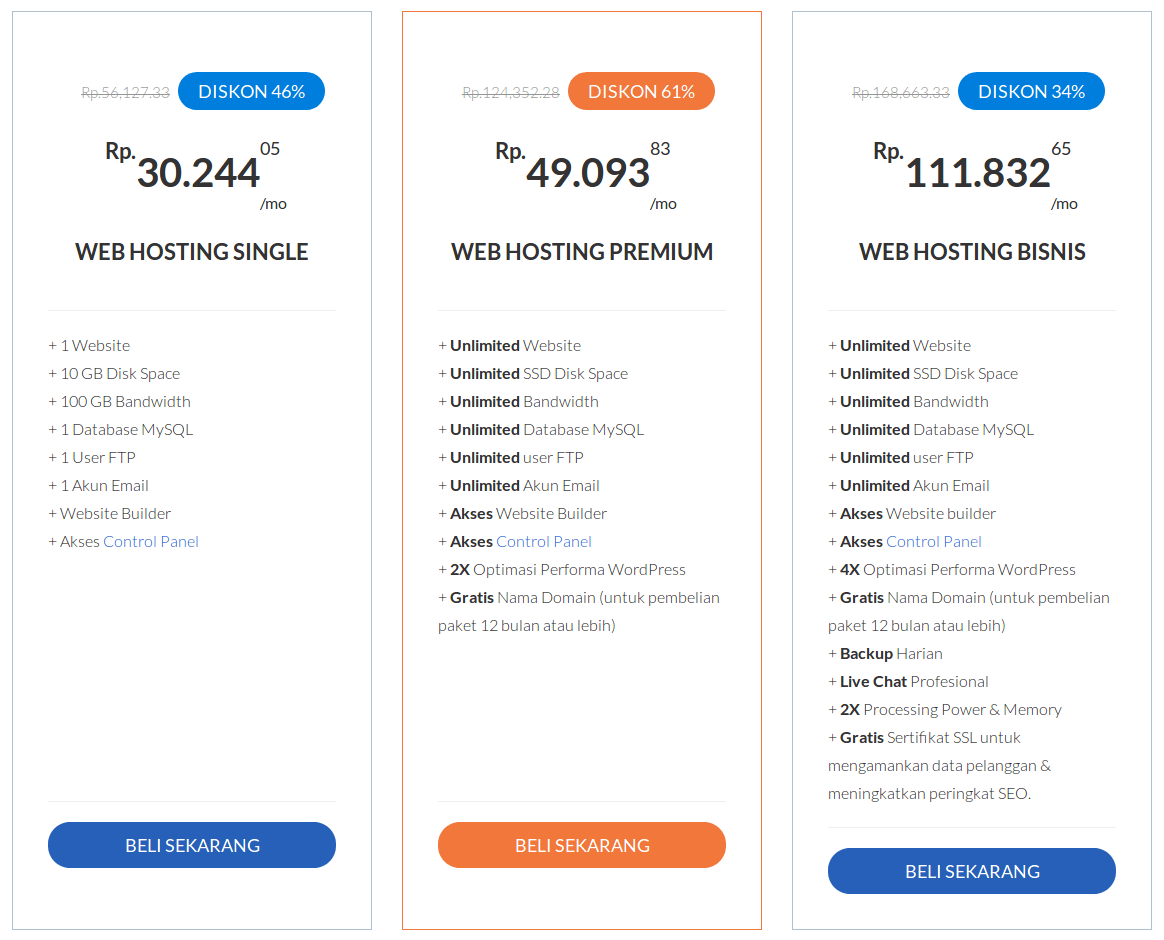Click the struck-through Rp.124,352.28 price

tap(511, 93)
